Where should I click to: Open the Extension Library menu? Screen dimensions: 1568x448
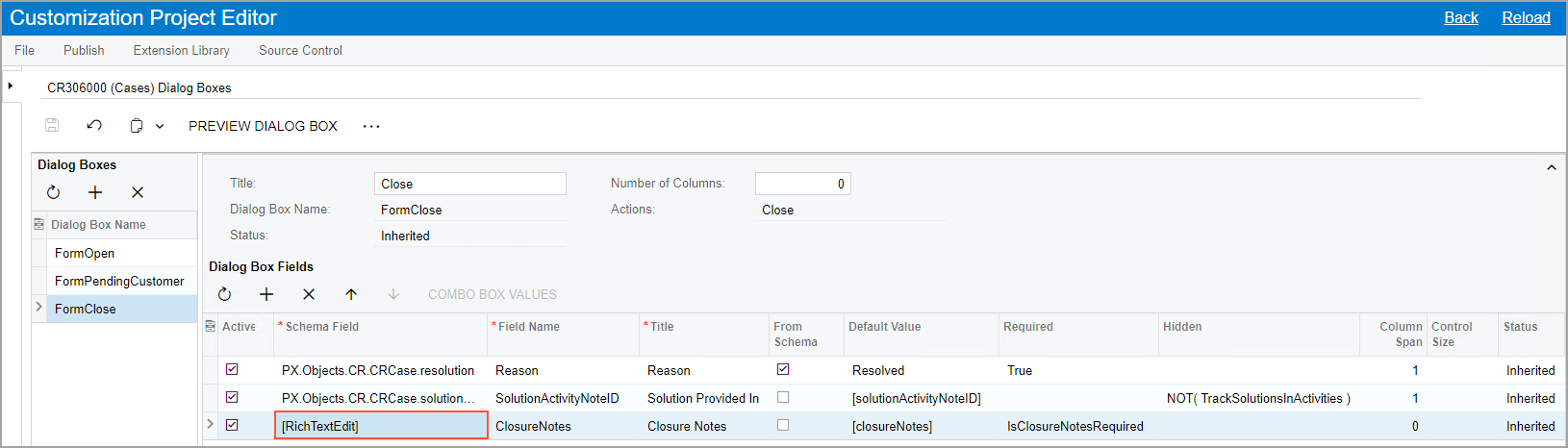click(x=181, y=50)
